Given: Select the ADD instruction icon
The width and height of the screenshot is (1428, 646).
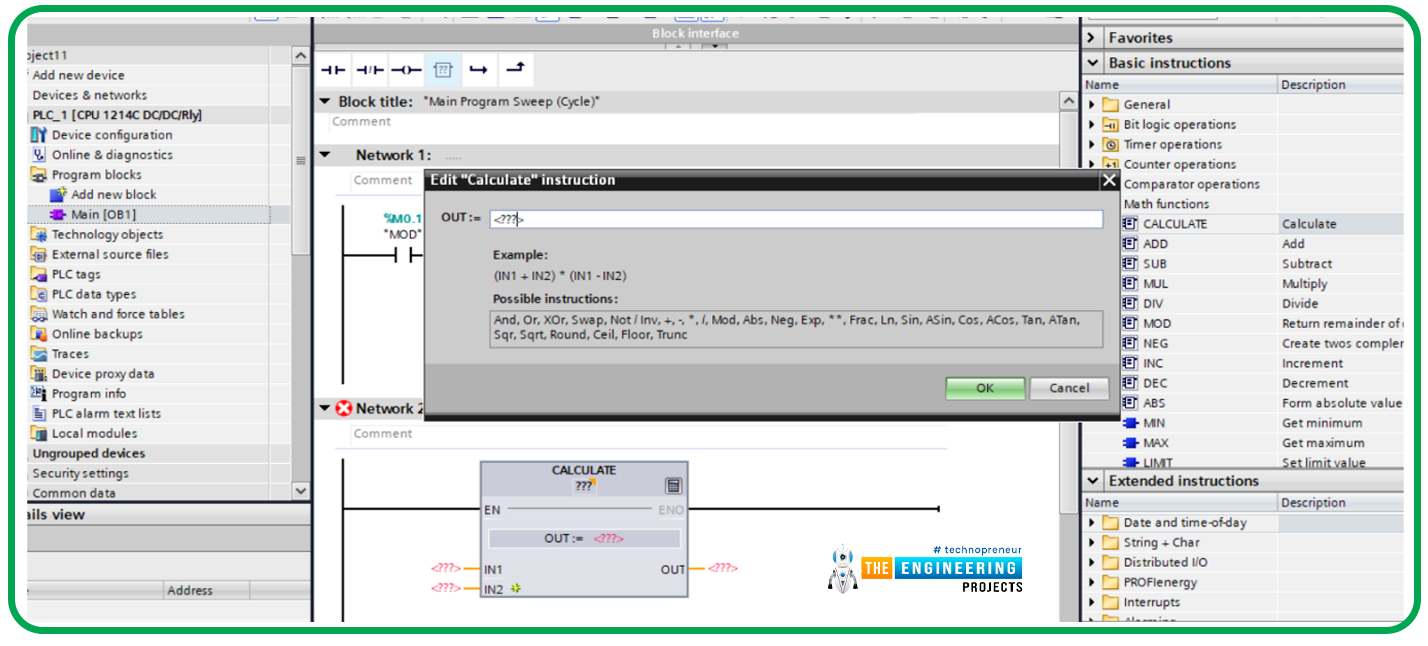Looking at the screenshot, I should (1131, 244).
